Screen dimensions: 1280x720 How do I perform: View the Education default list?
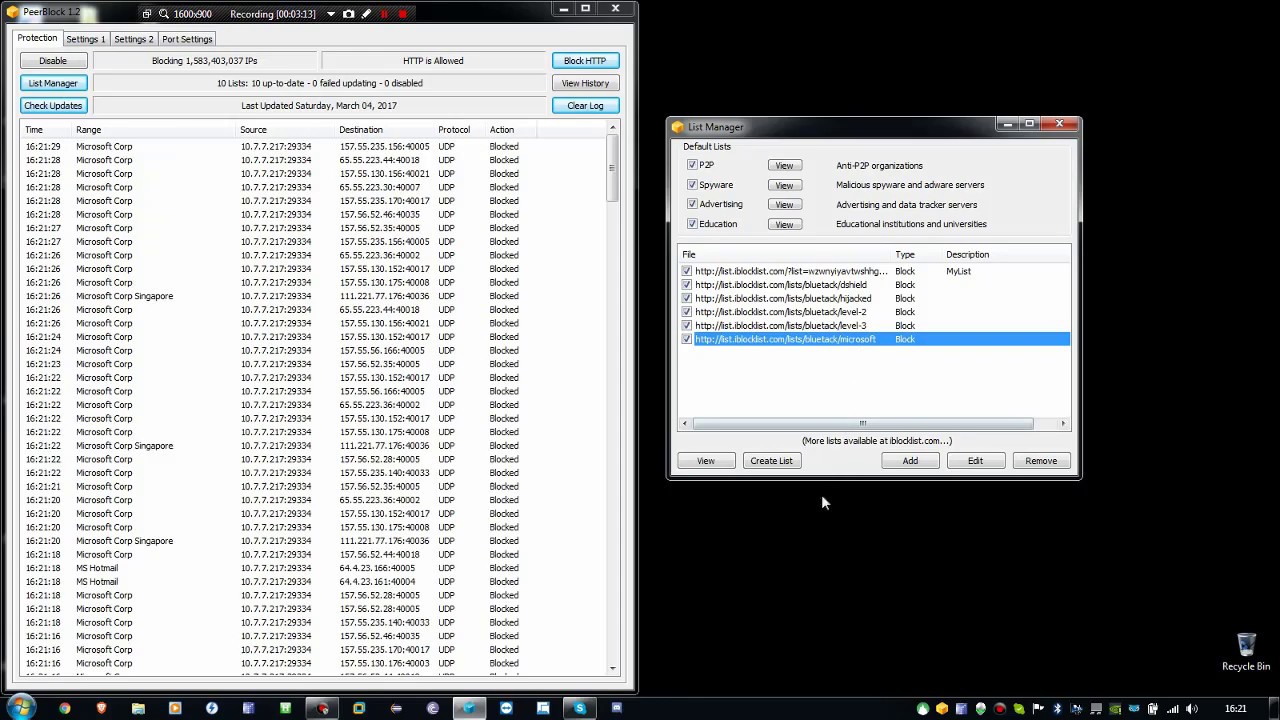[784, 224]
